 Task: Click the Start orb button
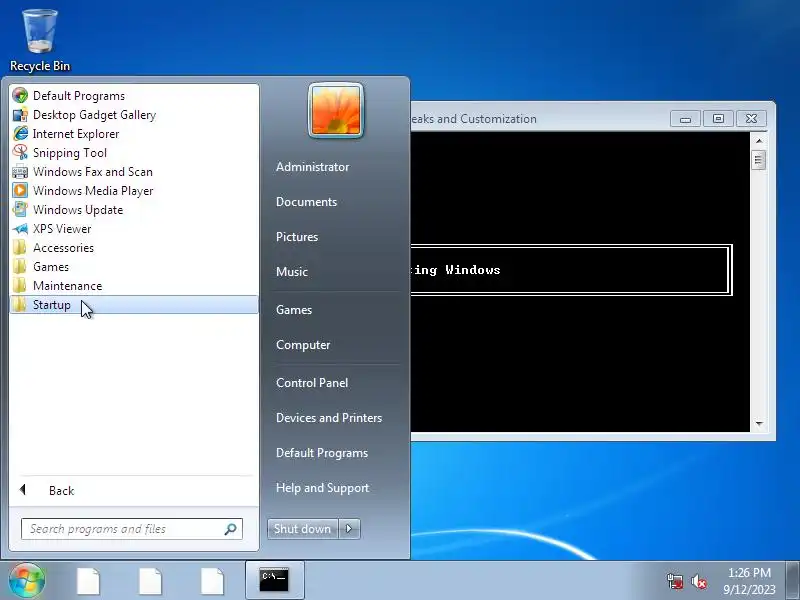27,581
